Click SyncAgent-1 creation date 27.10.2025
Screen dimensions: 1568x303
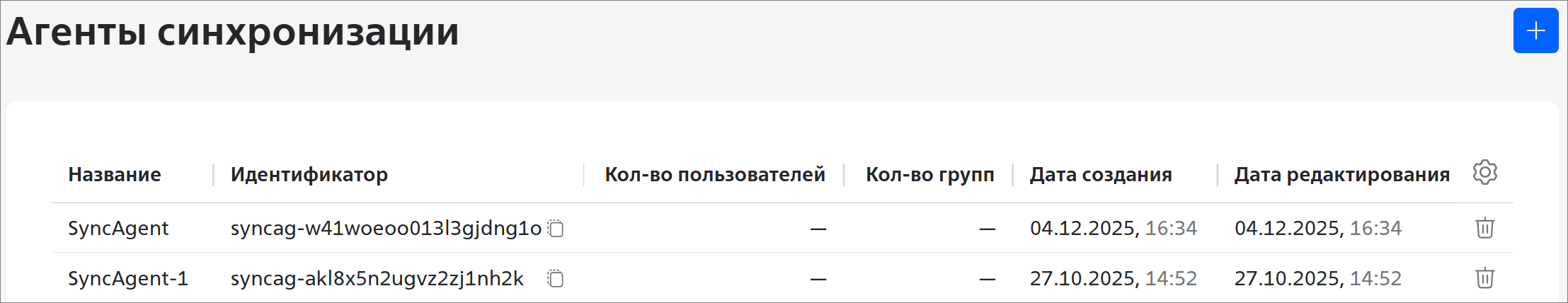(x=1083, y=279)
